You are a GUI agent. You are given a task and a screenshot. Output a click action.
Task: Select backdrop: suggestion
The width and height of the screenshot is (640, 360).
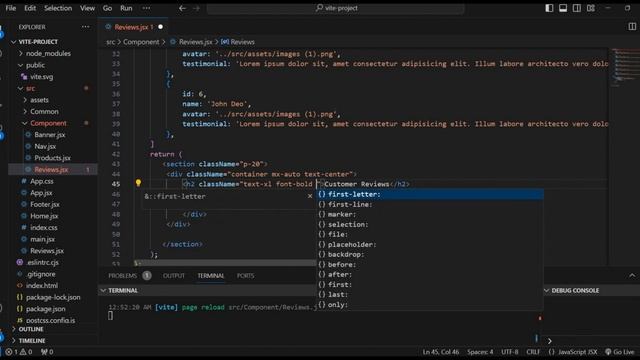tap(430, 254)
